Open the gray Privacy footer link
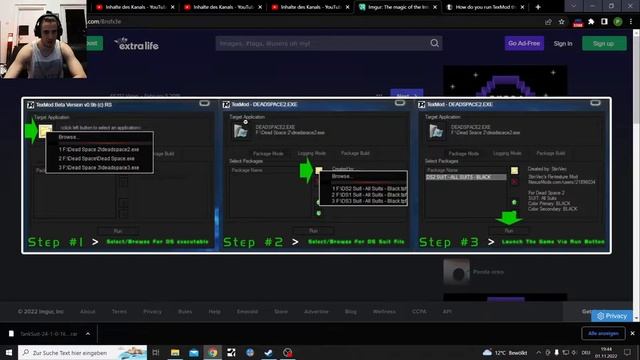Image resolution: width=640 pixels, height=360 pixels. 152,311
